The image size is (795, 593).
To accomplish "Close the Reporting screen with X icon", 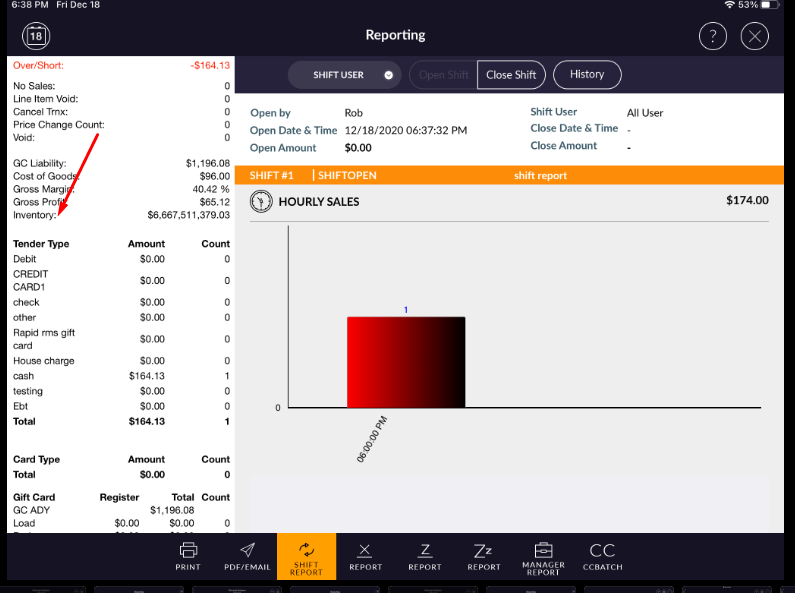I will [x=754, y=36].
